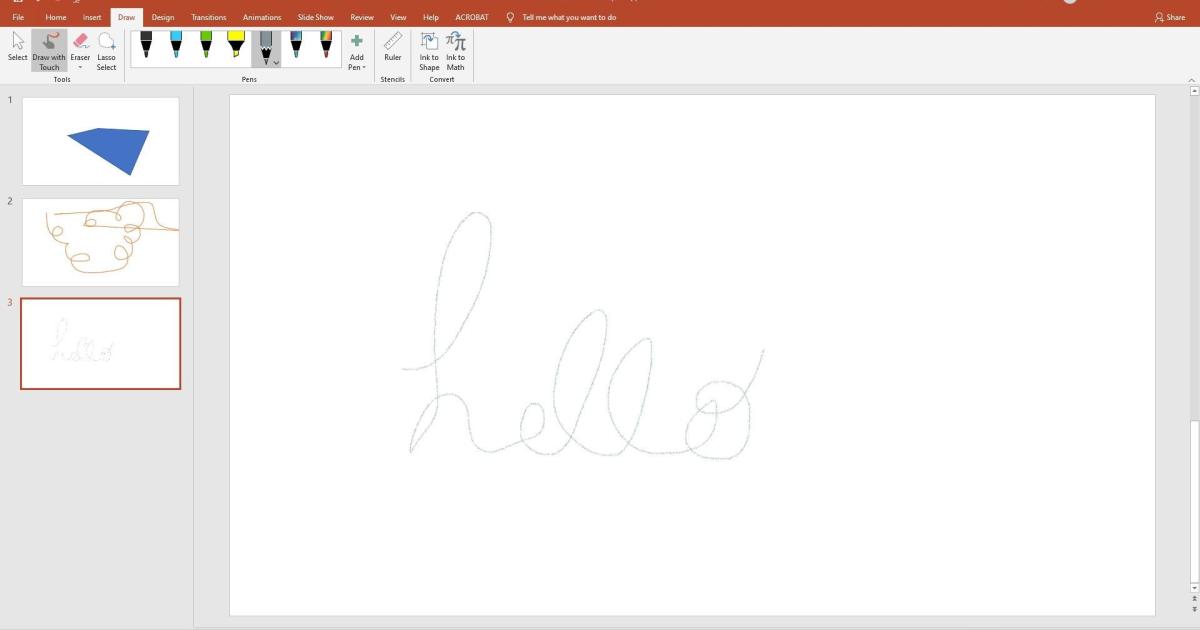Expand the gray pencil options arrow
Viewport: 1200px width, 630px height.
coord(276,62)
